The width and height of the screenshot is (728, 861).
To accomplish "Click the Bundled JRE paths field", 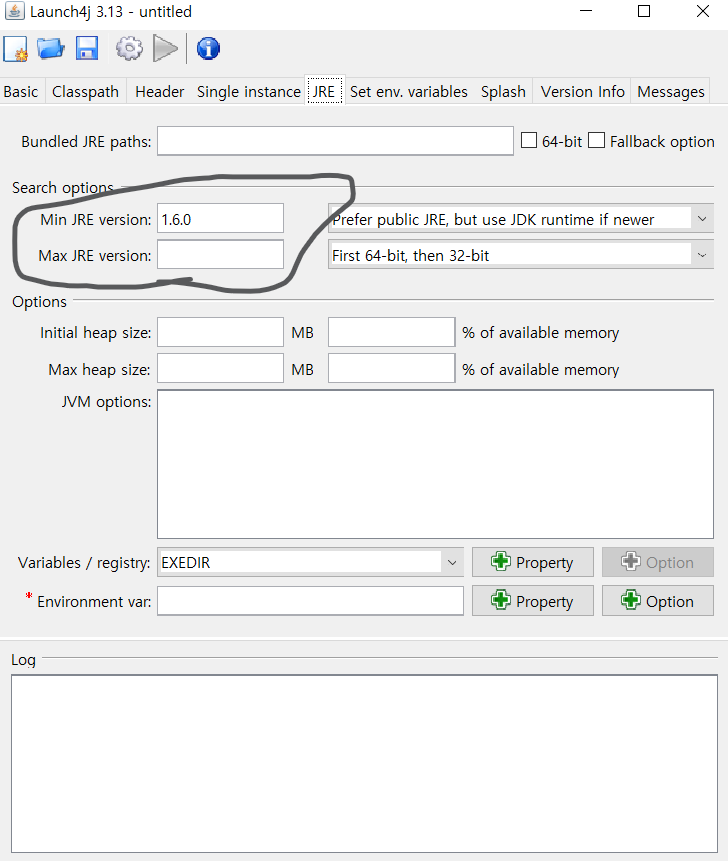I will pyautogui.click(x=335, y=141).
